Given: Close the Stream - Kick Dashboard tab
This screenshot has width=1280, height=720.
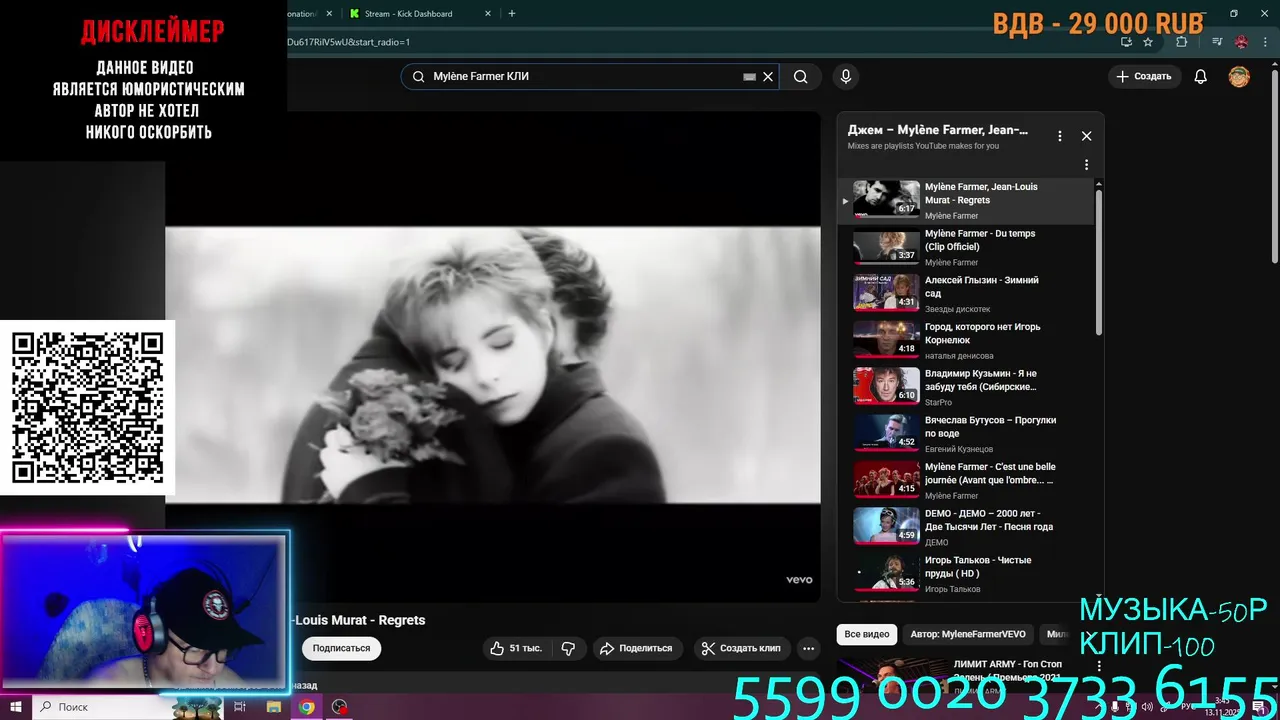Looking at the screenshot, I should coord(488,14).
